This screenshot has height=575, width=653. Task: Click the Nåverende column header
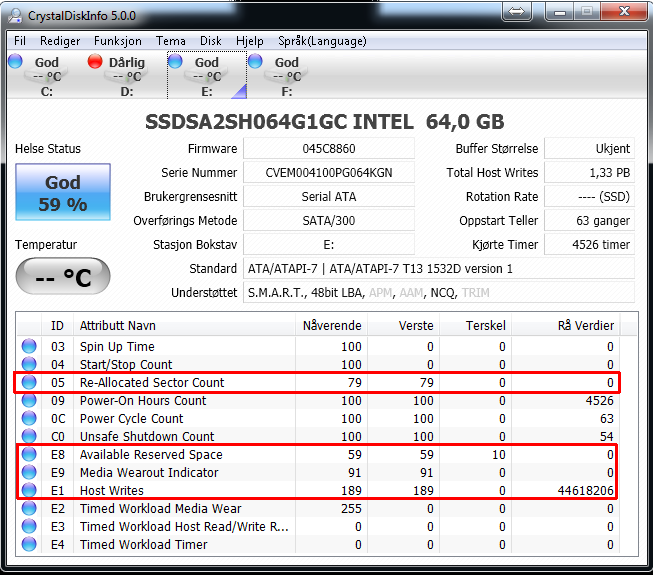[x=331, y=325]
